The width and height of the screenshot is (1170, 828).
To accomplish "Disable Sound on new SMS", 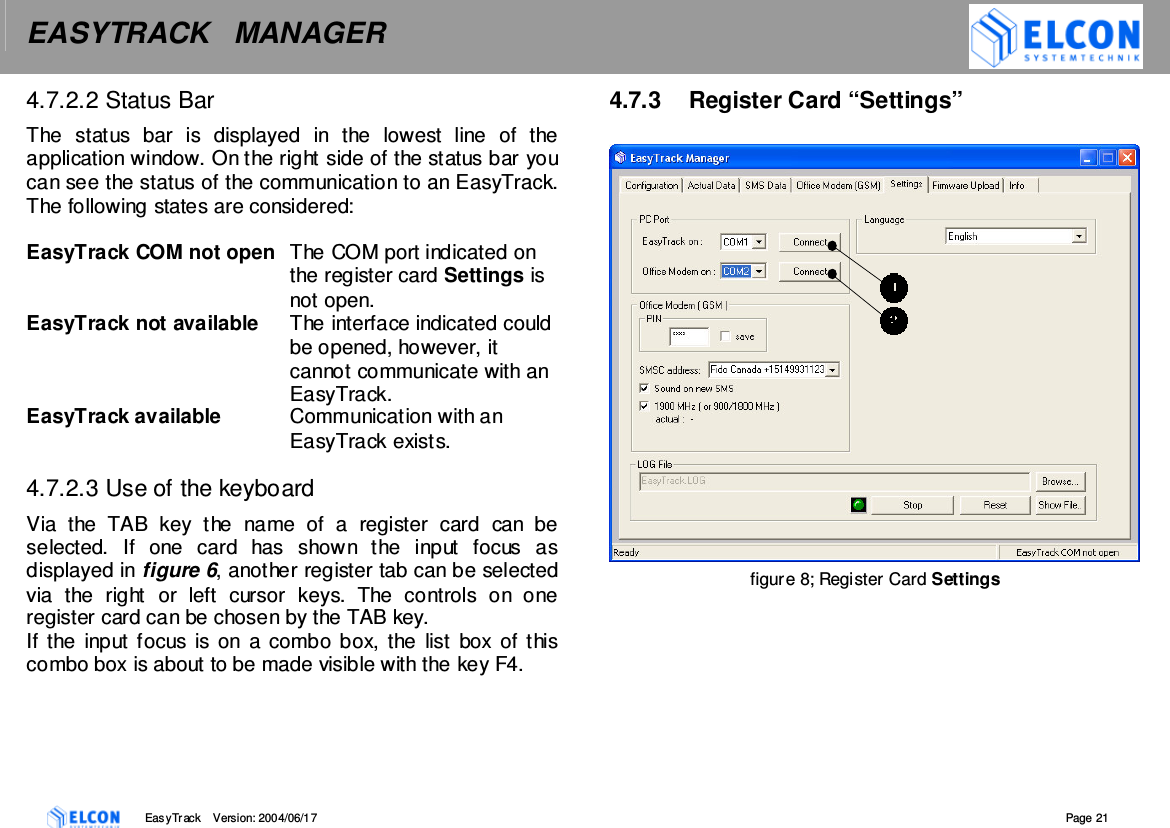I will (644, 388).
